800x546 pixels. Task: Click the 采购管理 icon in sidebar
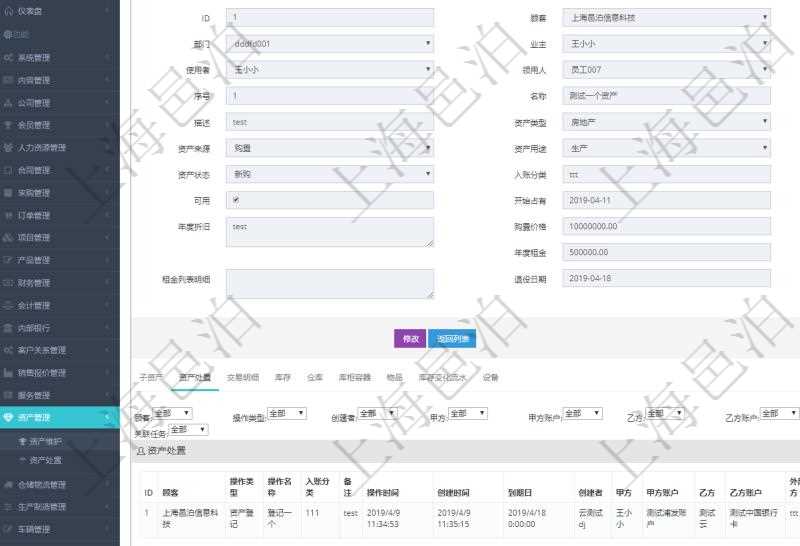click(8, 192)
